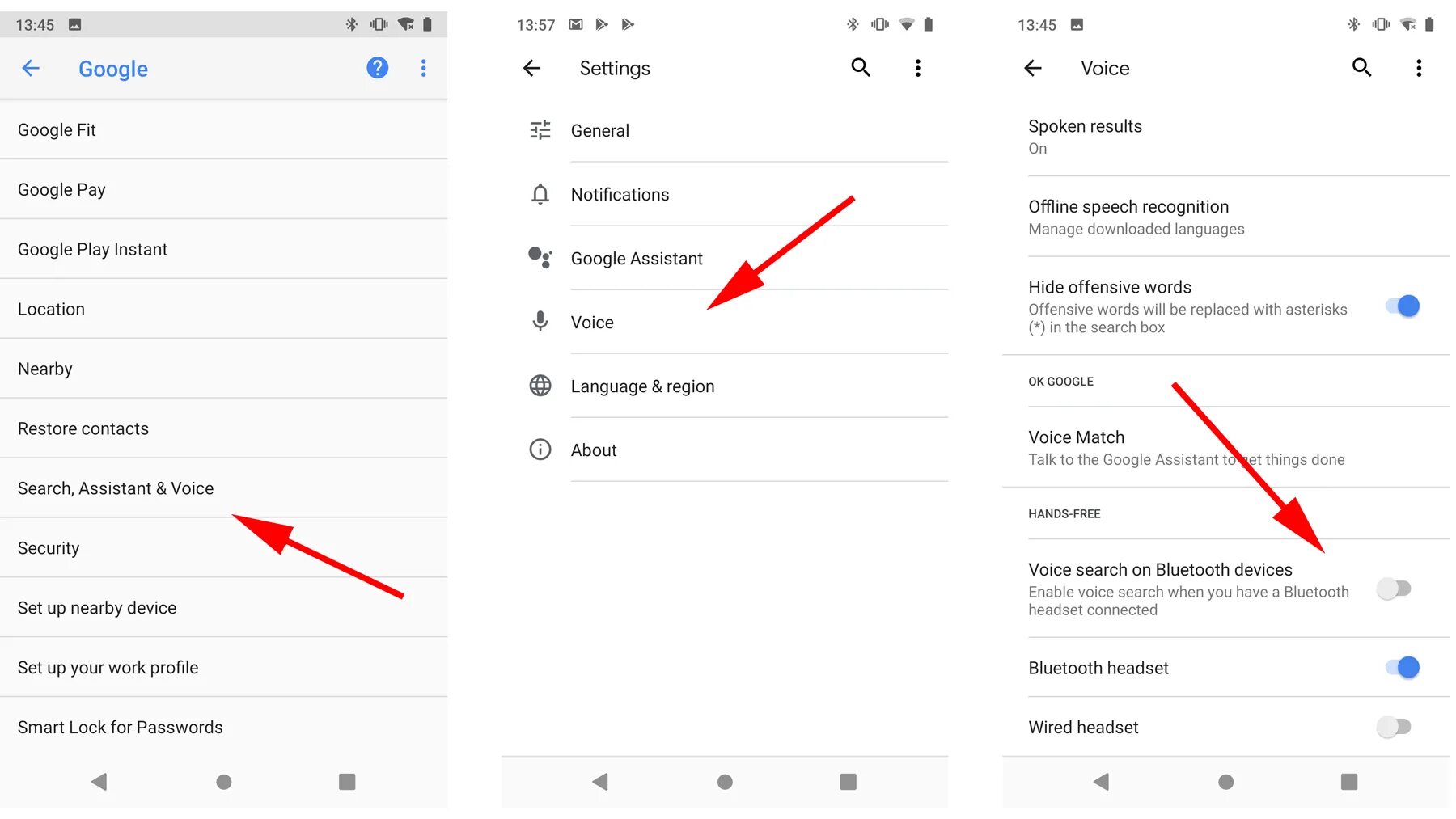Open Google Play Instant settings
Screen dimensions: 1456x819
[223, 249]
